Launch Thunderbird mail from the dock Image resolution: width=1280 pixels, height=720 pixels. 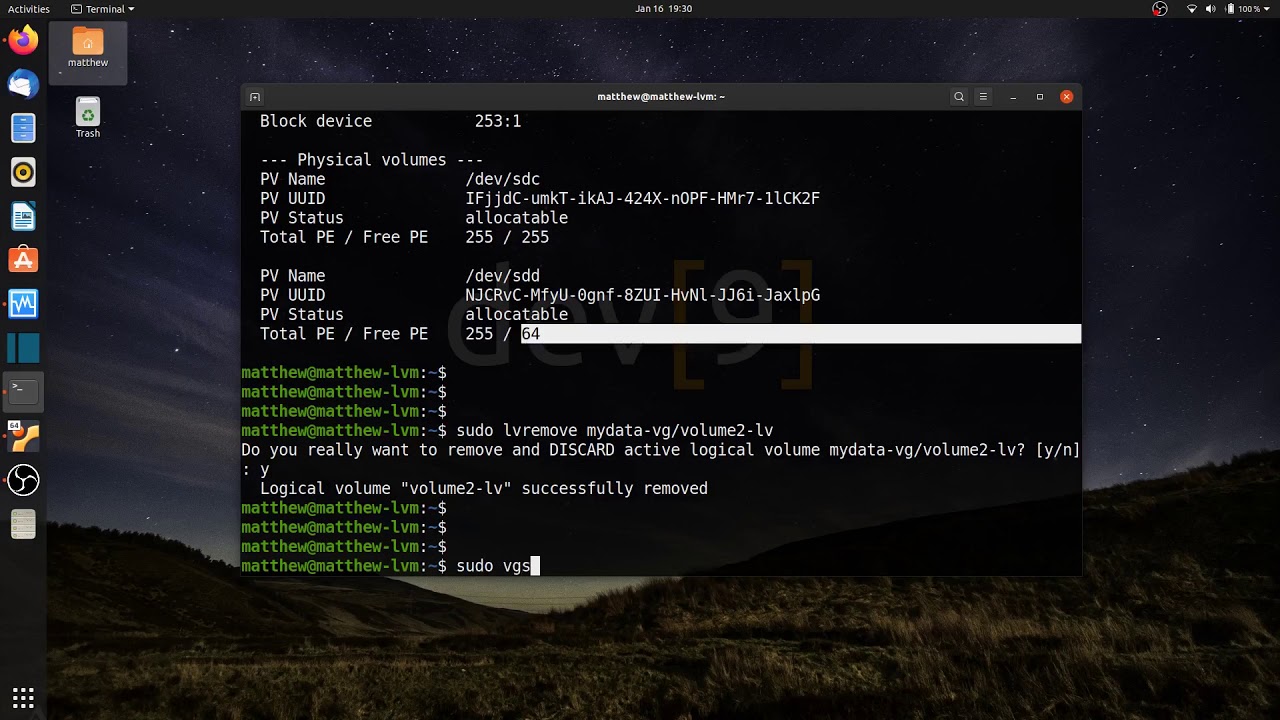[x=23, y=85]
